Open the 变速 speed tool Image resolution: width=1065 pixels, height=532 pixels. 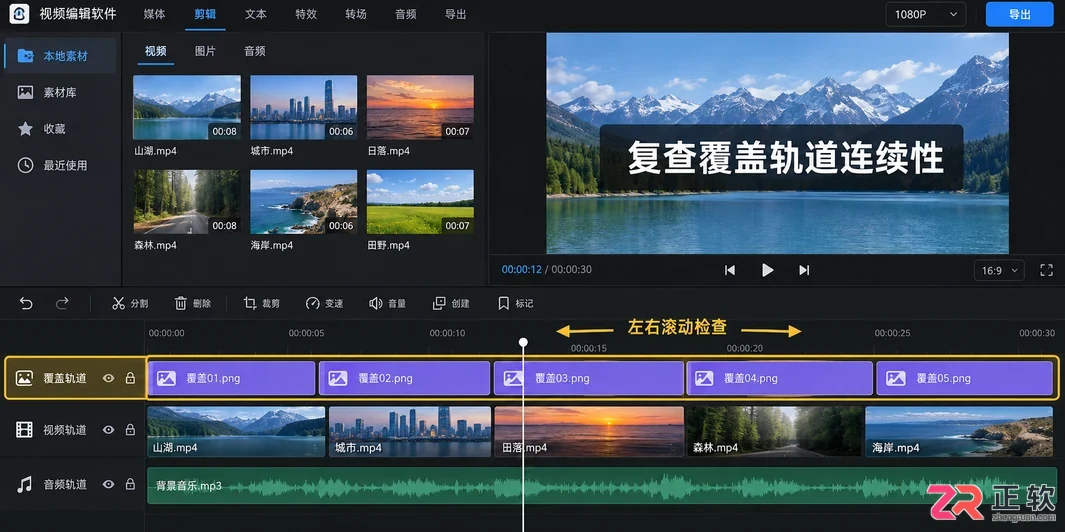pyautogui.click(x=324, y=304)
